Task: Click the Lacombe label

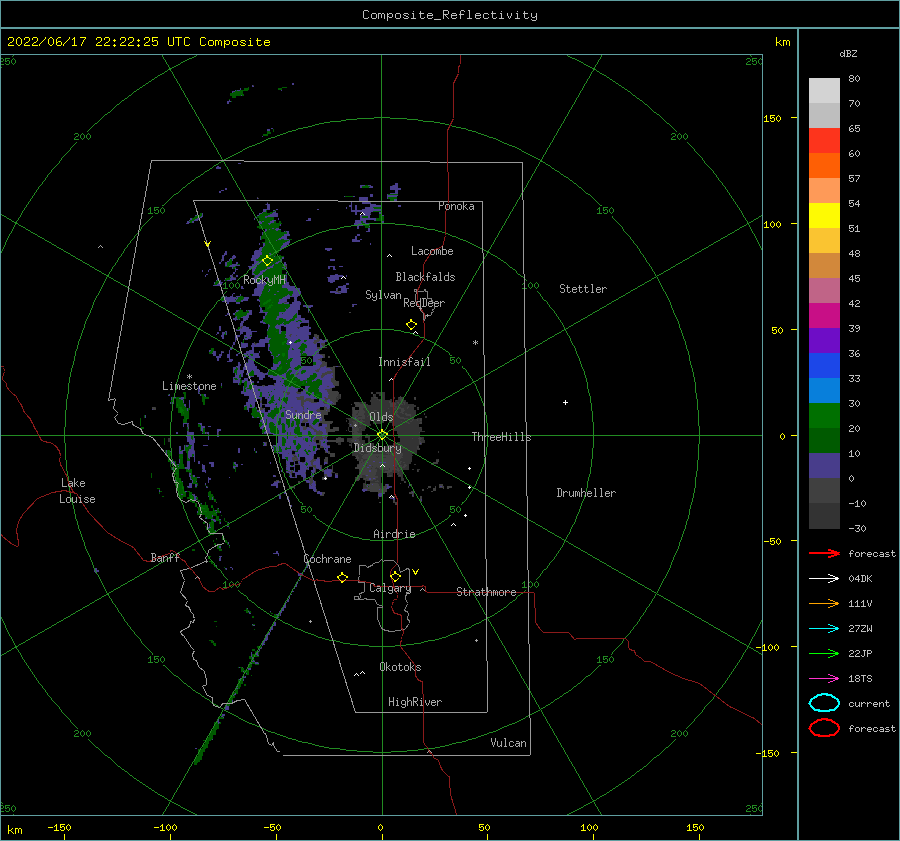Action: click(432, 251)
